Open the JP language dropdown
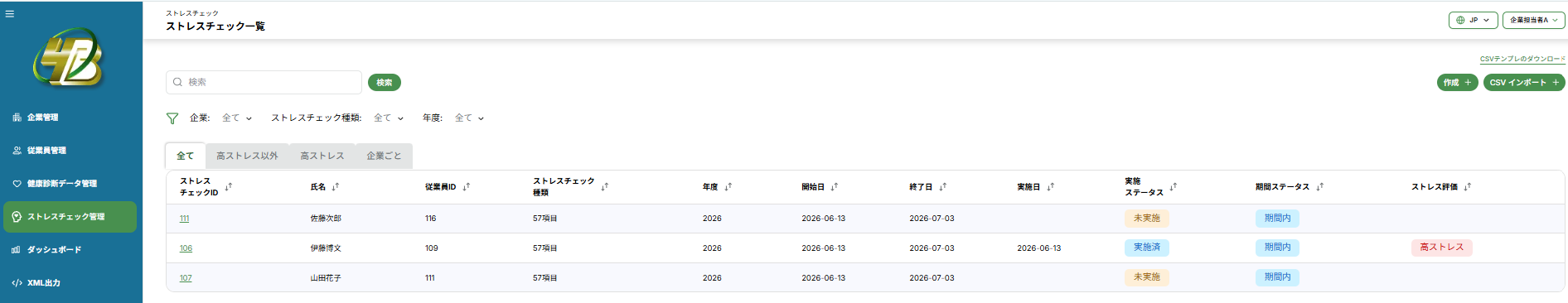 tap(1473, 20)
